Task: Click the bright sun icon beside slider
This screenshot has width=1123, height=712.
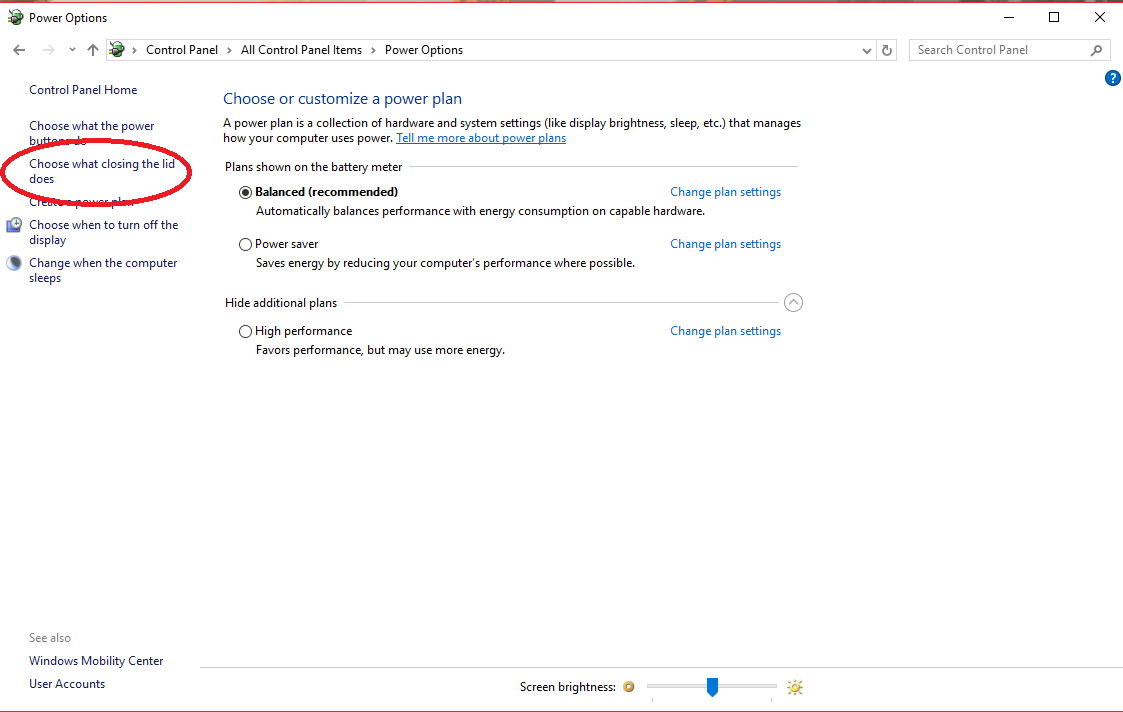Action: pos(794,687)
